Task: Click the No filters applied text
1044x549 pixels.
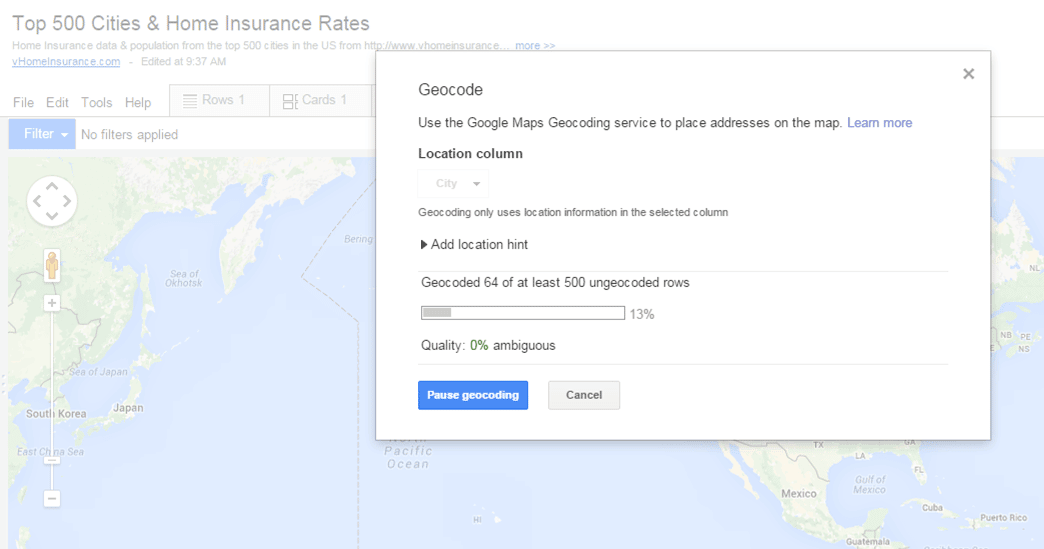Action: point(129,135)
